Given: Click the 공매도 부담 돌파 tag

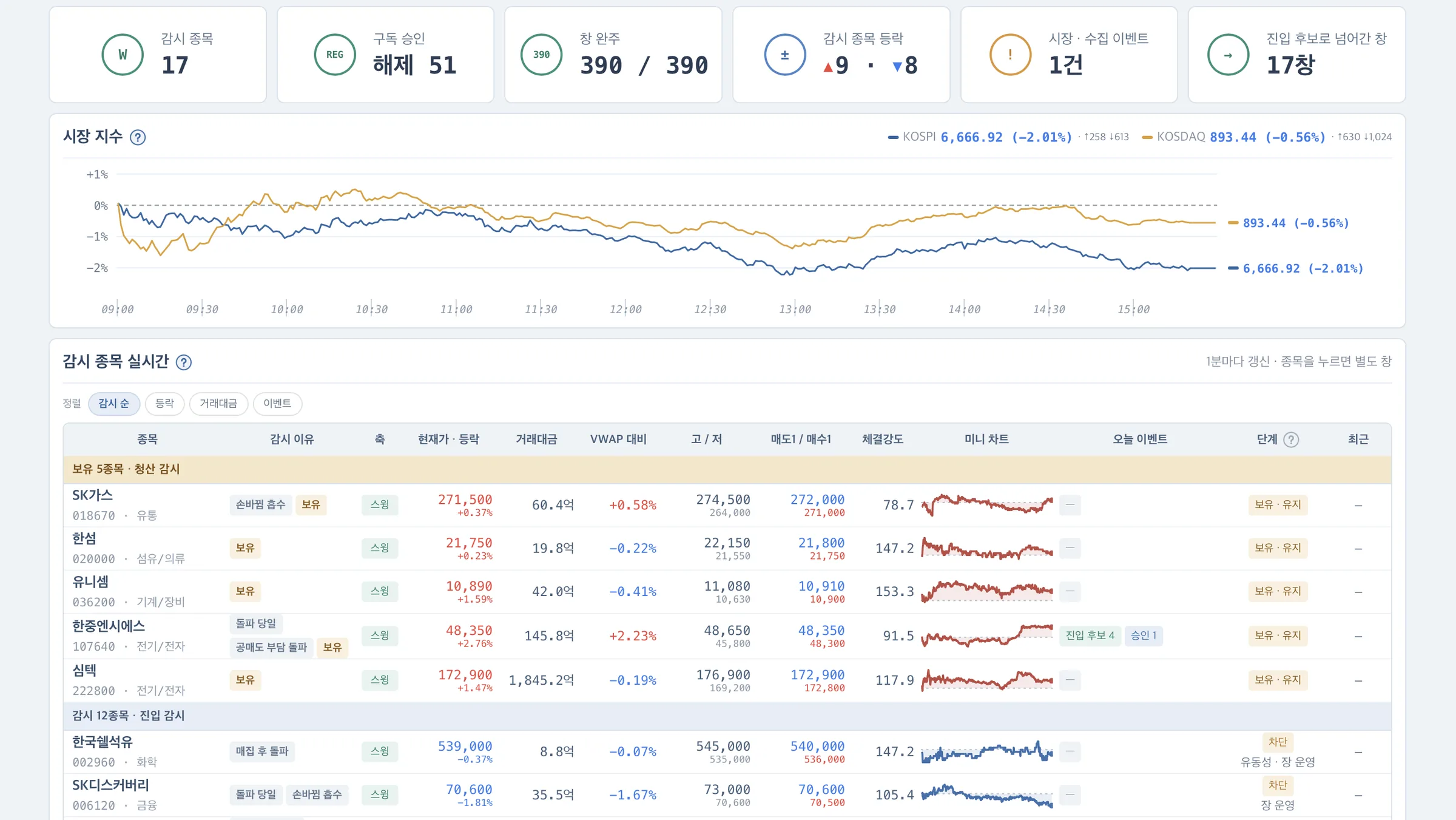Looking at the screenshot, I should tap(271, 647).
